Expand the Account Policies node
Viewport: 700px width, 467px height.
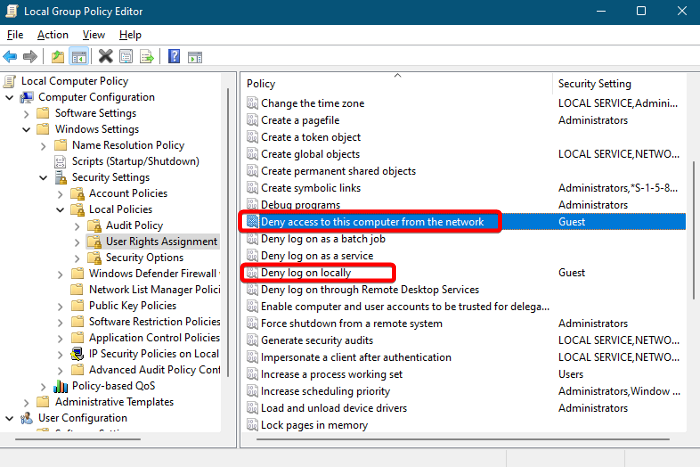60,194
